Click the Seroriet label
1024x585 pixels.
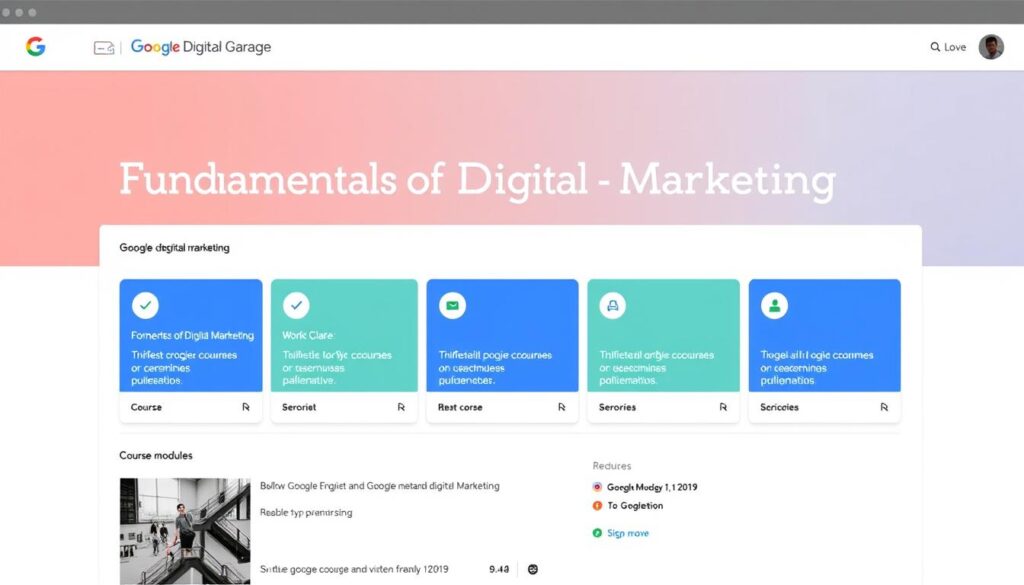[x=299, y=407]
